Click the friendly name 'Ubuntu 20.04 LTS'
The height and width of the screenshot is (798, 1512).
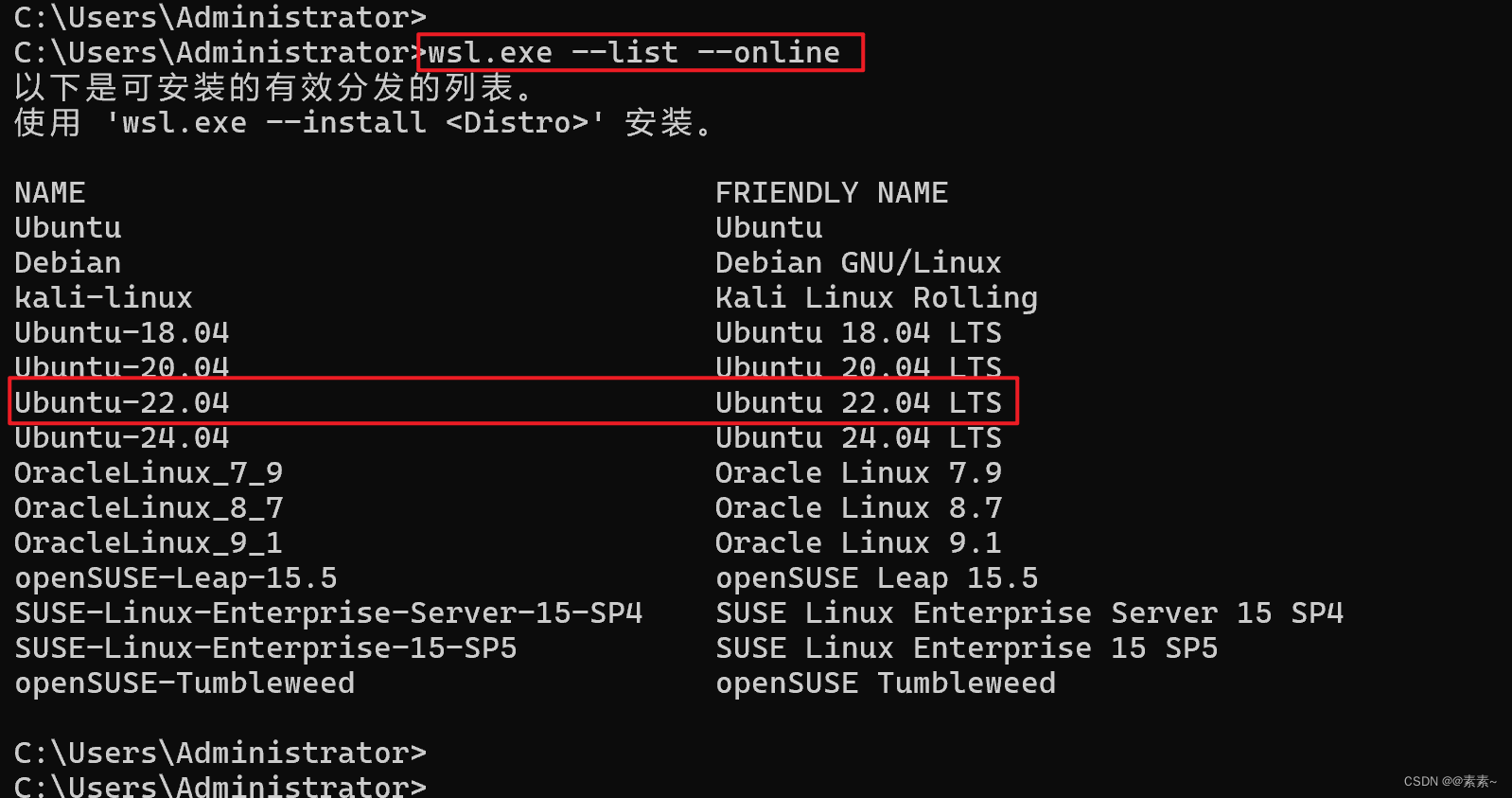(858, 367)
